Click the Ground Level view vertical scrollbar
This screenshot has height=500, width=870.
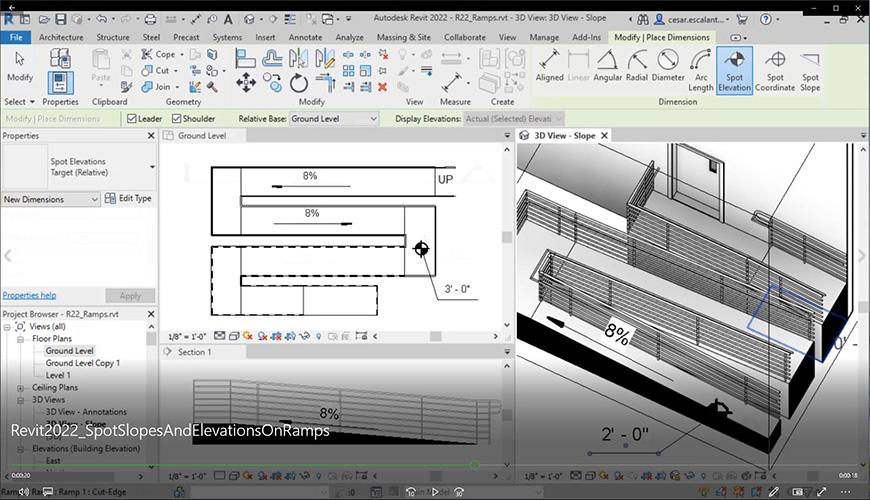point(507,237)
